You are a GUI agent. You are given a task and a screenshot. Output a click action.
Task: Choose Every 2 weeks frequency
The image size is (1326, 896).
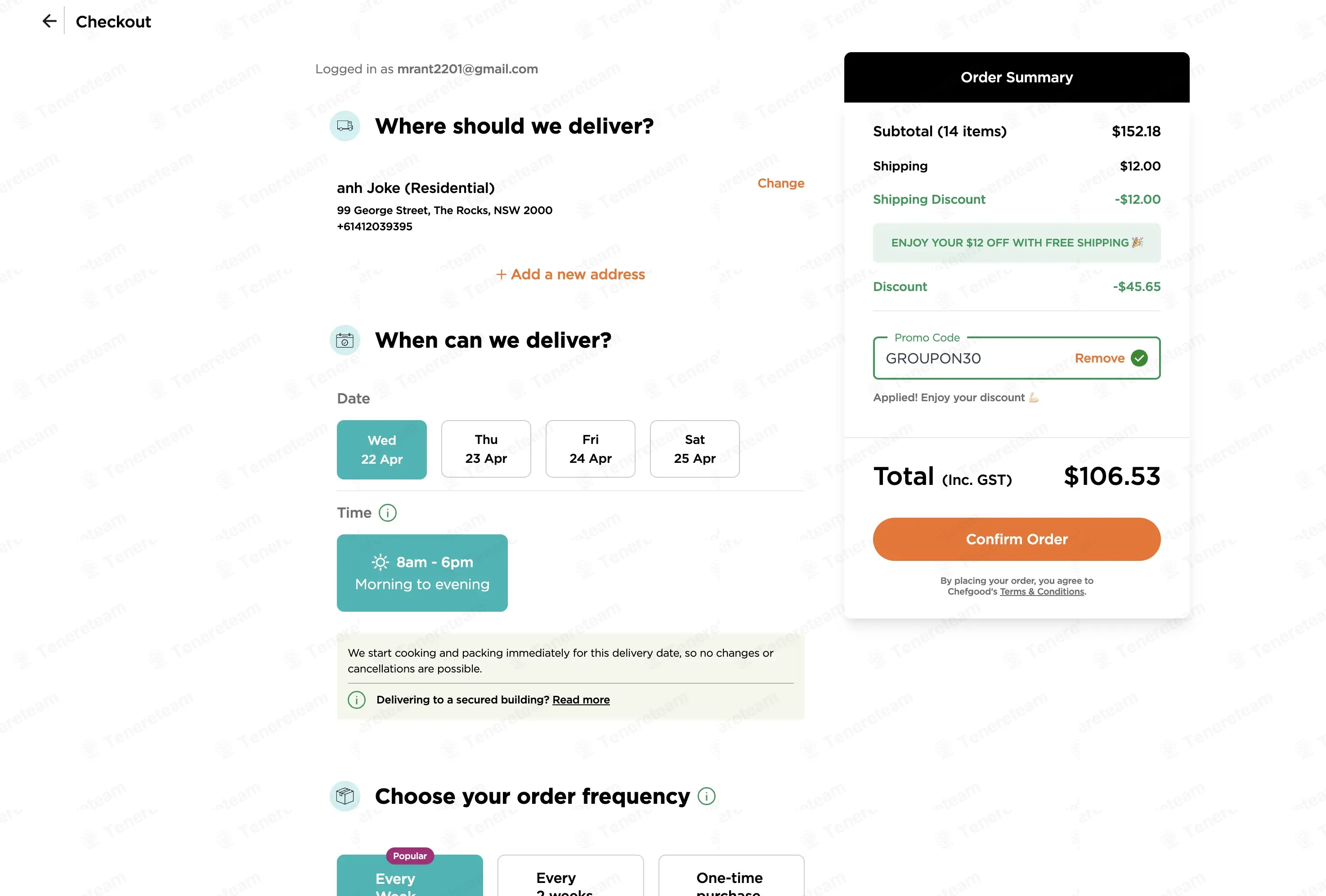(x=571, y=876)
